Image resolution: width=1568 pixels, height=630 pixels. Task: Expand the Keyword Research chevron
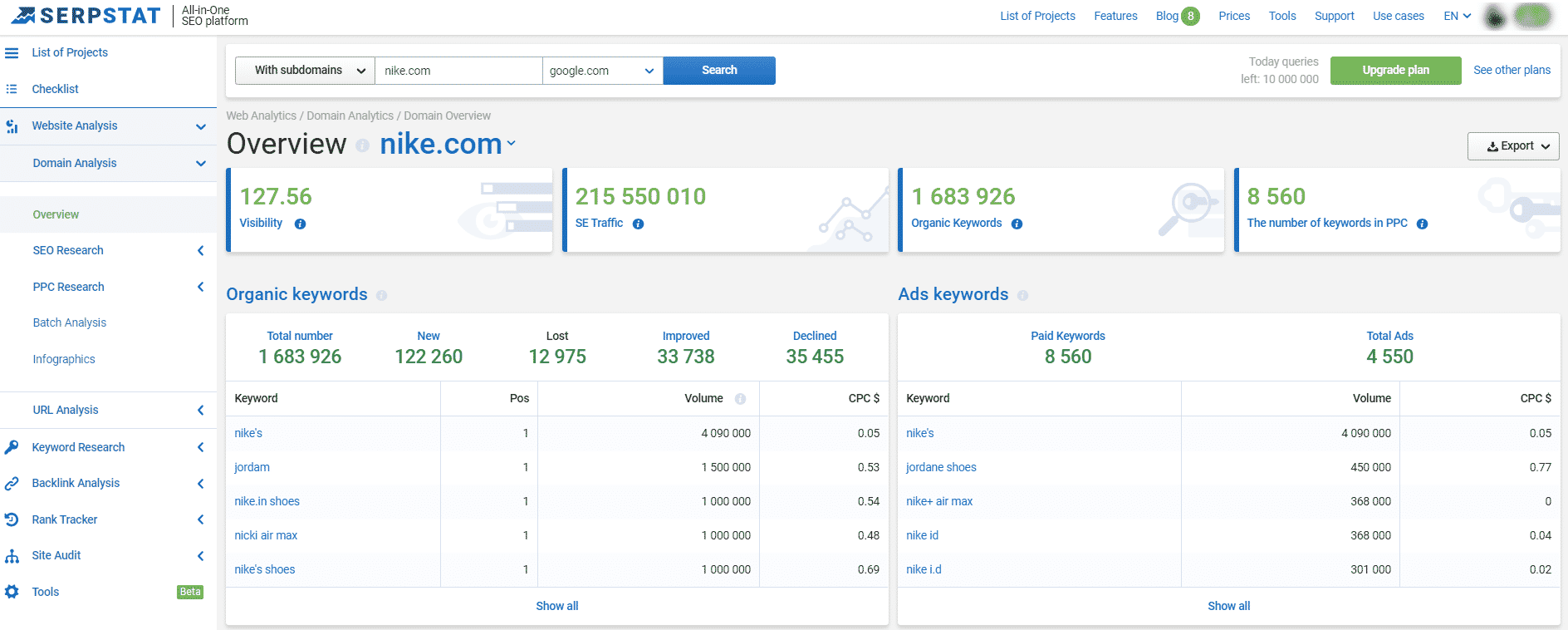(200, 447)
